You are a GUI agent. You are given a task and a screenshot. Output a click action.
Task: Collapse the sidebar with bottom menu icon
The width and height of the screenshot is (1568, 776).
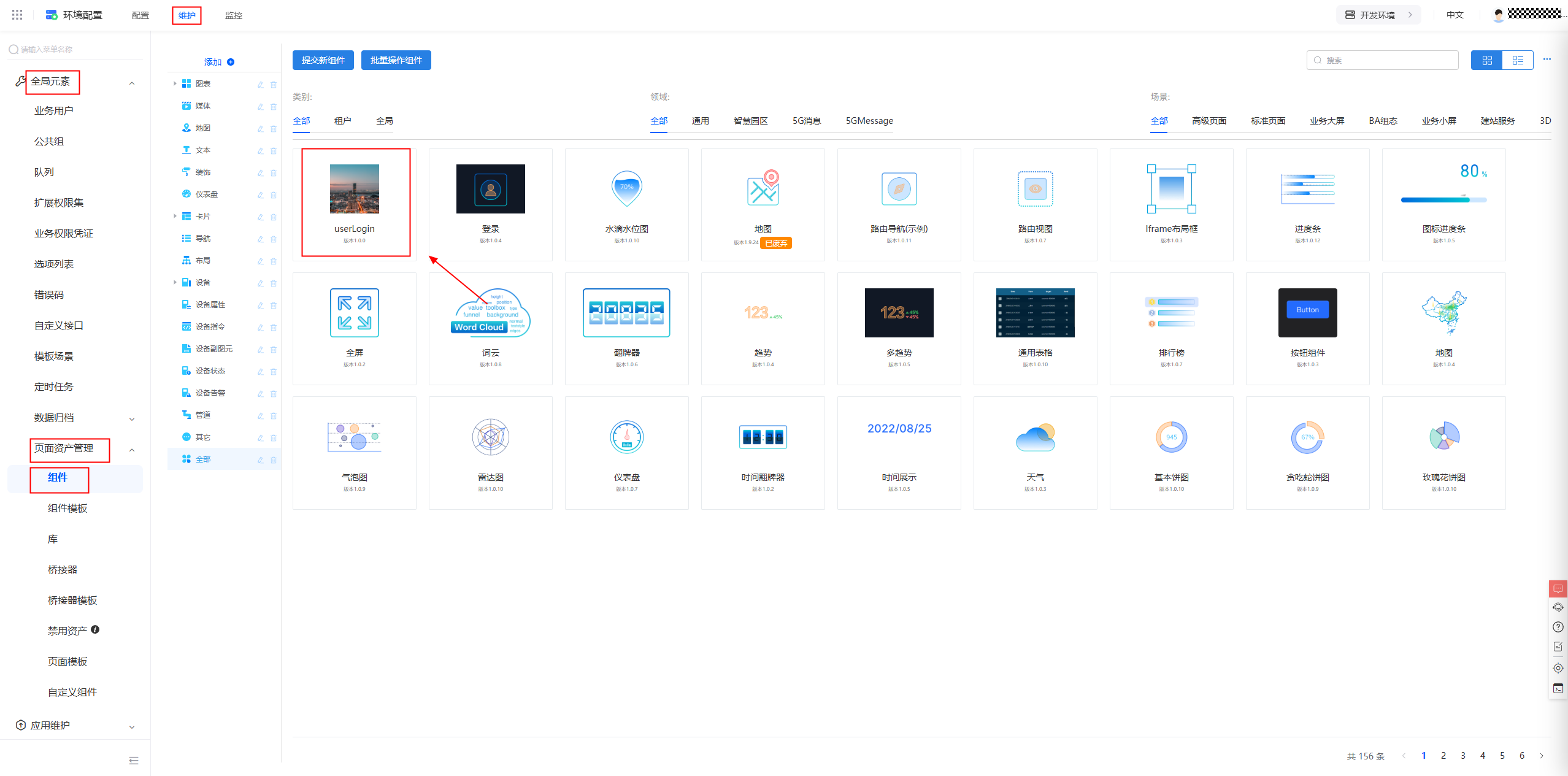(x=134, y=761)
